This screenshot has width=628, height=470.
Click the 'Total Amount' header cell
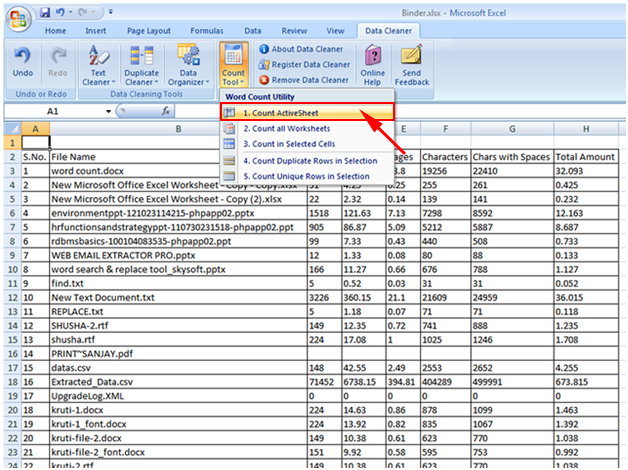[586, 157]
